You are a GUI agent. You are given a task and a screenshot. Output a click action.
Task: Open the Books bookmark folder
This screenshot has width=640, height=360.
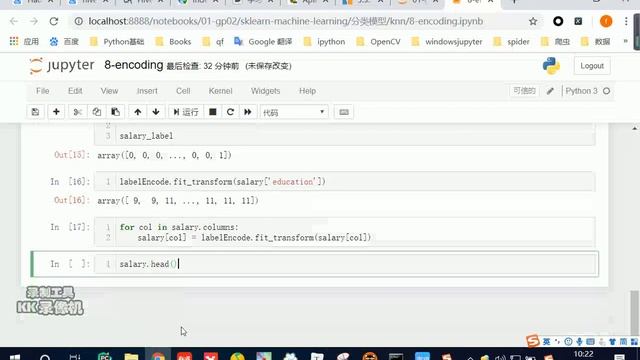point(173,41)
